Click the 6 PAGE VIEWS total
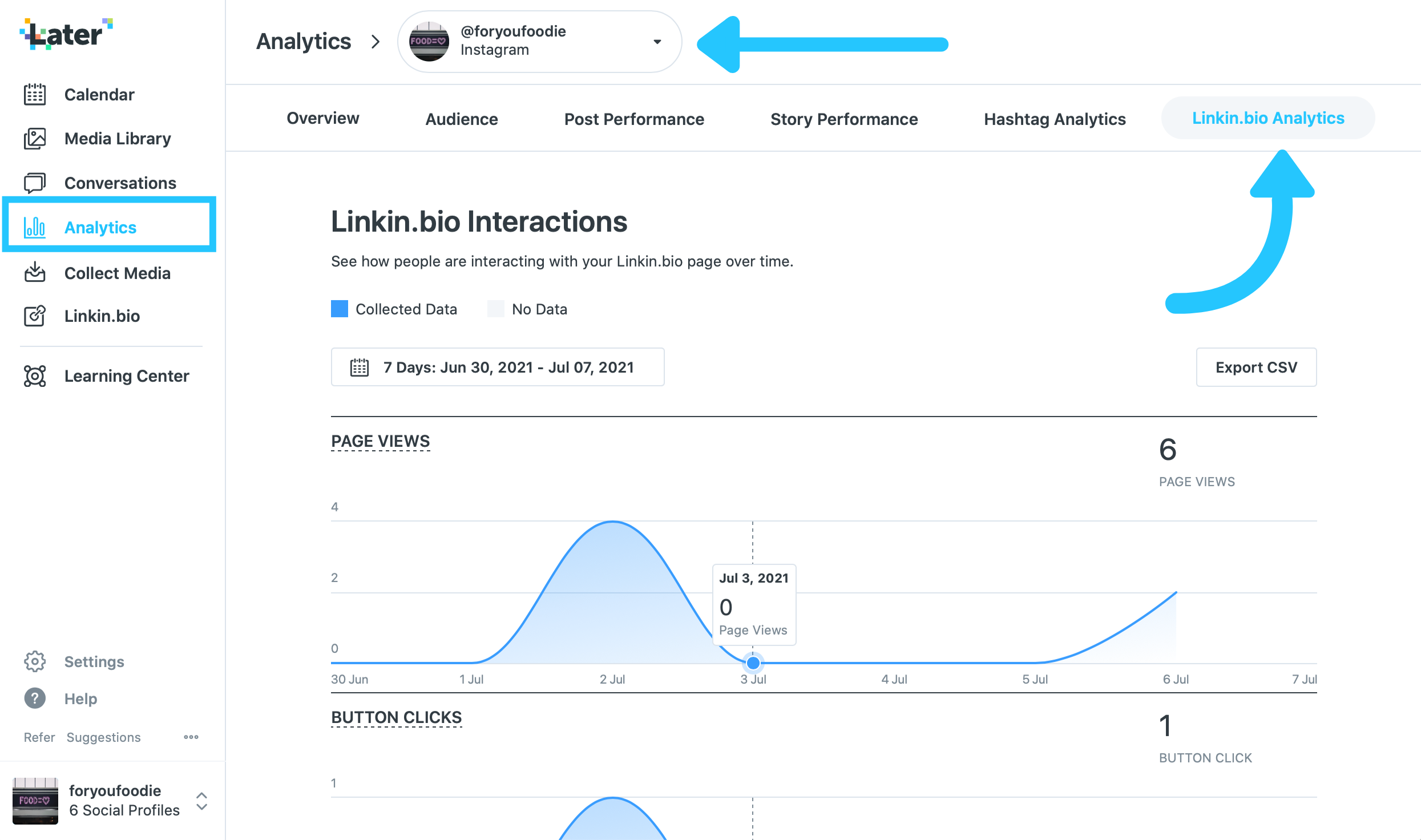The image size is (1421, 840). 1197,462
